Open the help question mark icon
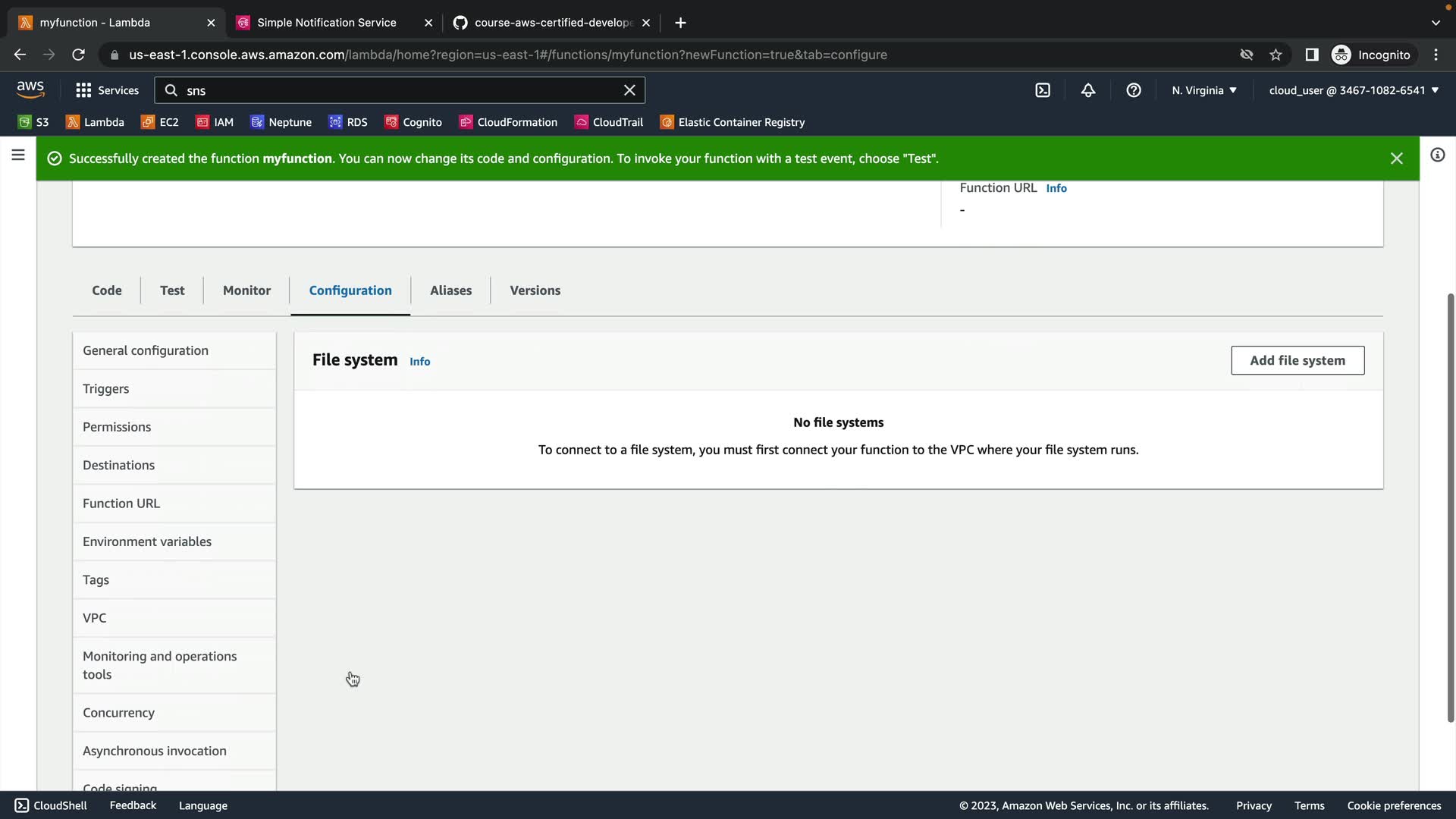This screenshot has height=819, width=1456. [1134, 90]
